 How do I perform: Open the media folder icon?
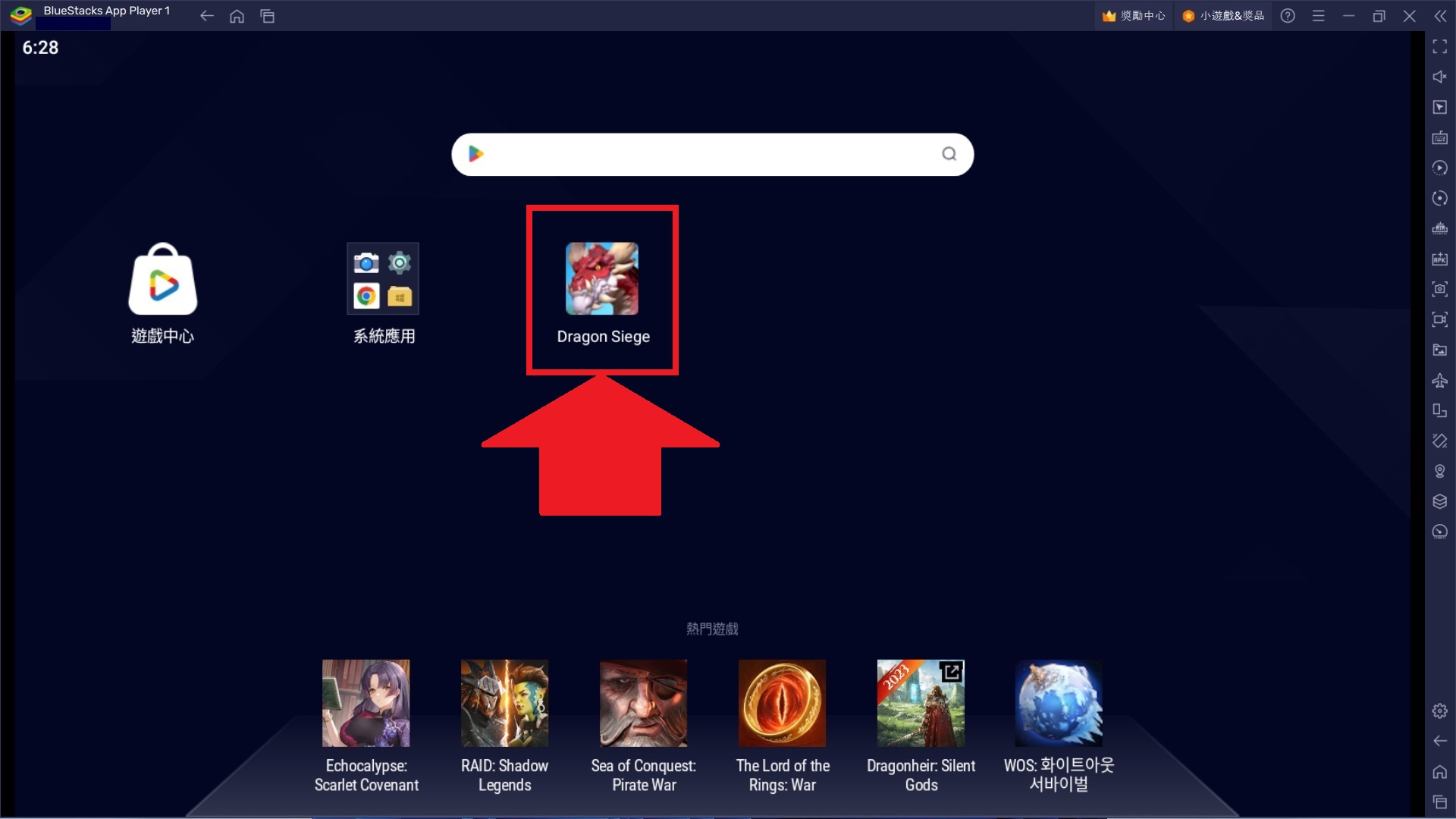1439,350
